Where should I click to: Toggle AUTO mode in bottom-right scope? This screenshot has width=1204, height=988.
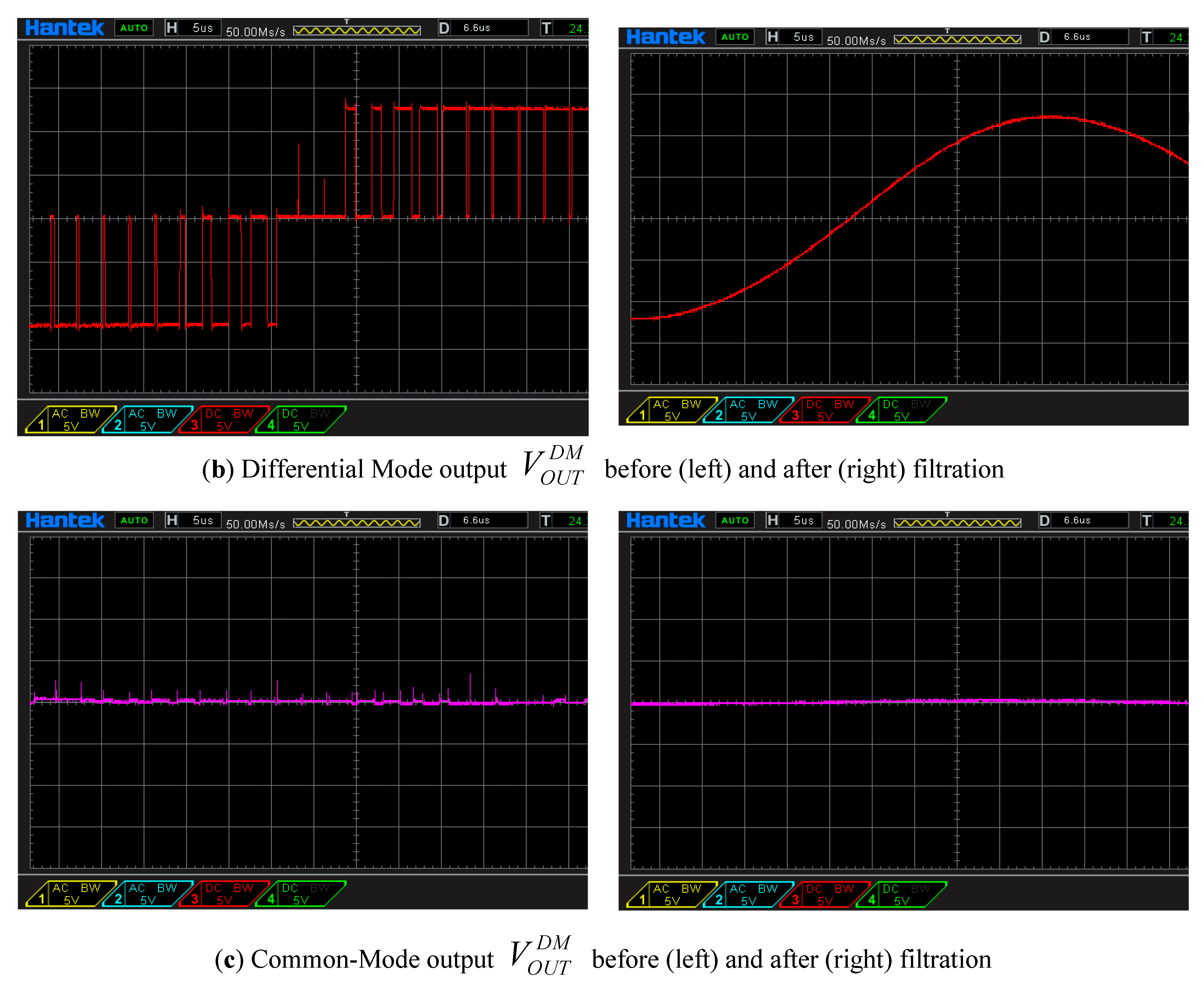734,520
